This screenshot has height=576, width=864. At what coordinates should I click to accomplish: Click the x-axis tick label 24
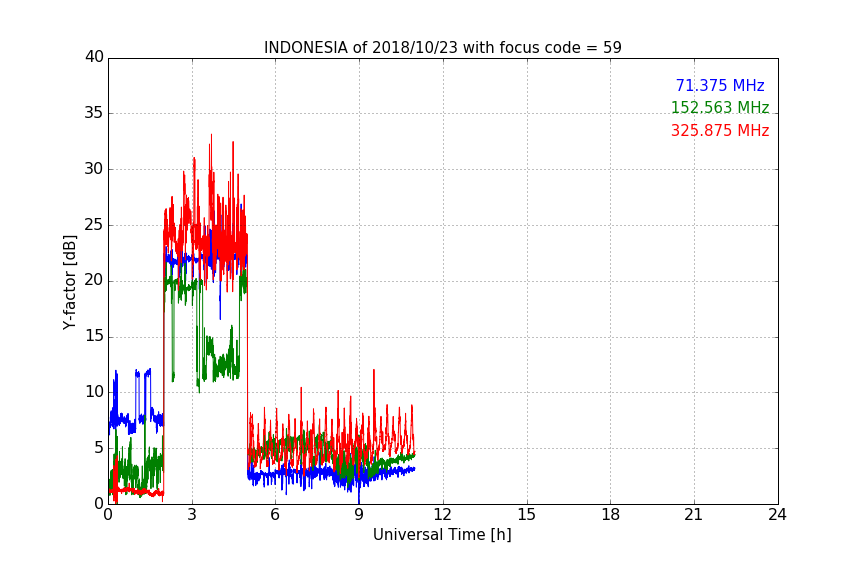(777, 515)
